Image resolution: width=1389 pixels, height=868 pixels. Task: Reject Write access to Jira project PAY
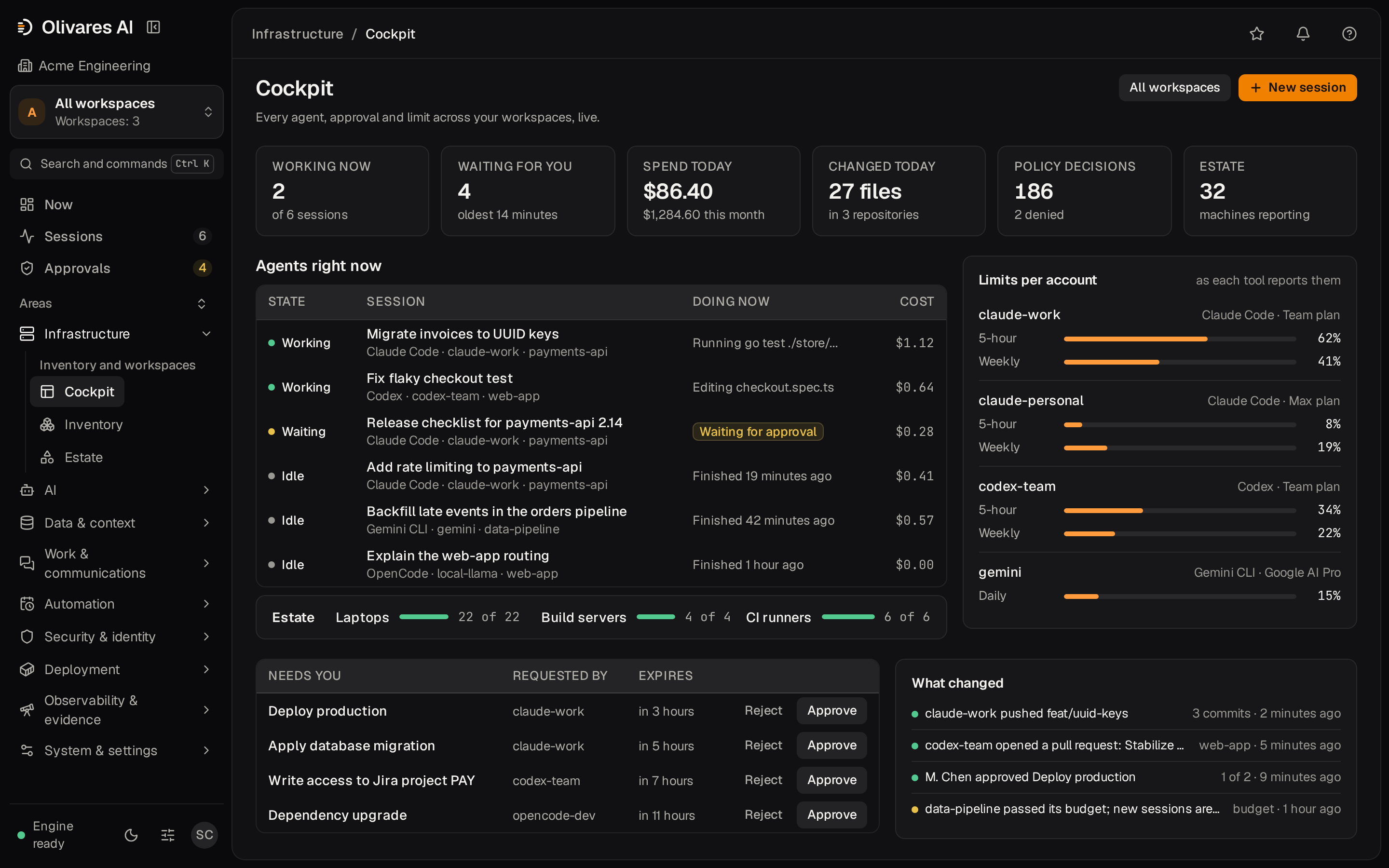coord(763,780)
